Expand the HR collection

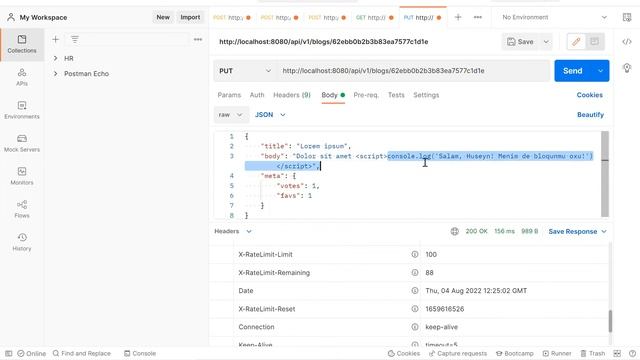click(x=55, y=58)
